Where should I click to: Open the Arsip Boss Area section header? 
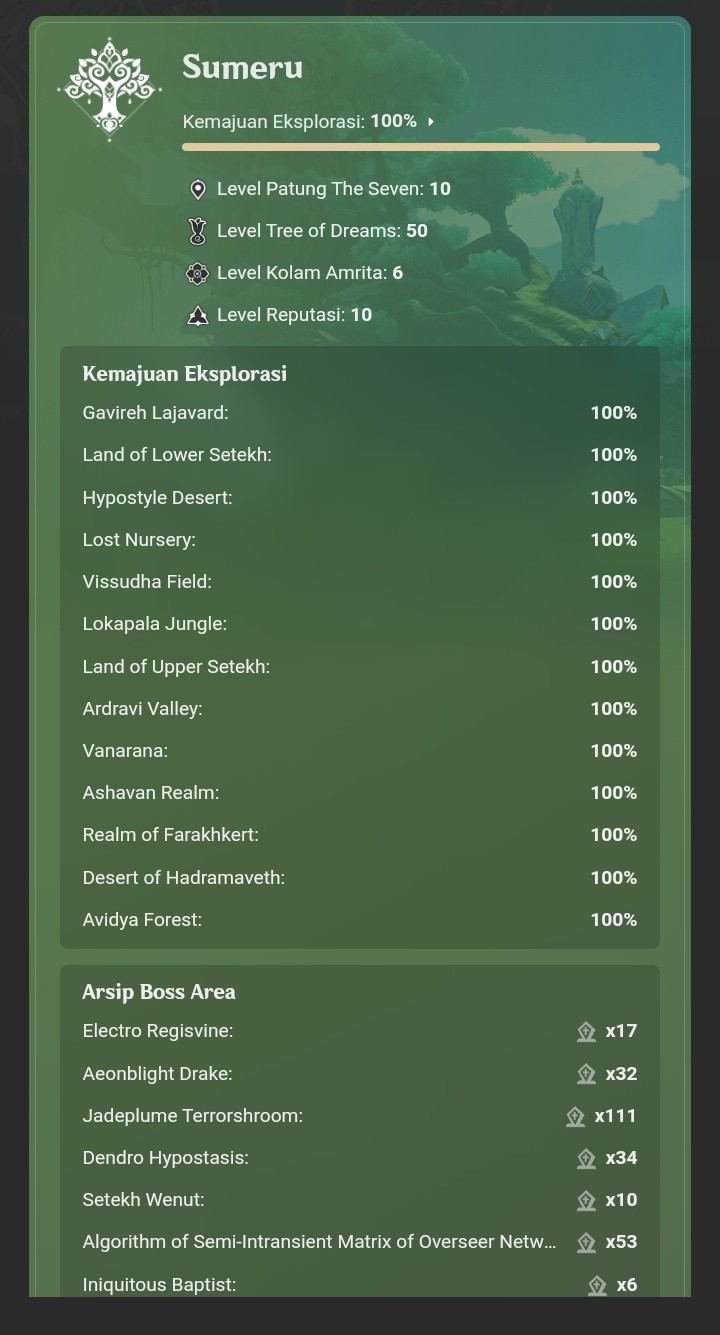point(159,991)
